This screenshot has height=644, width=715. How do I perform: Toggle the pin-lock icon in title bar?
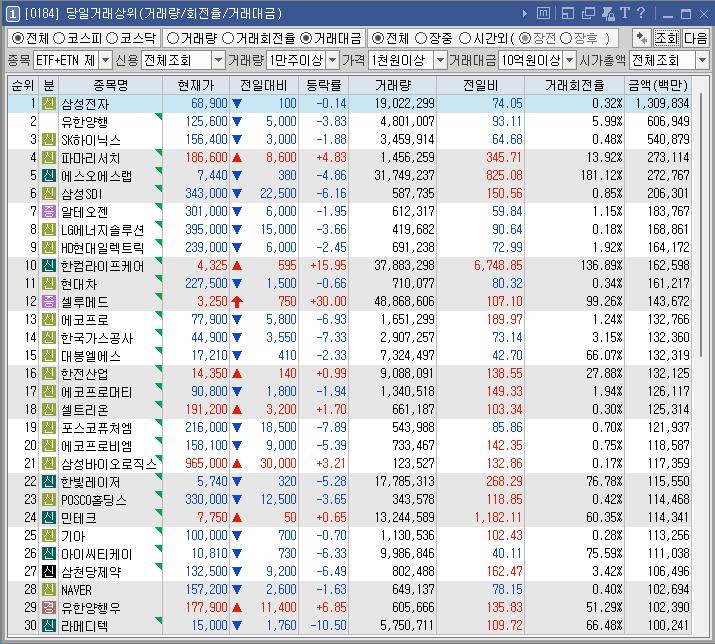tap(608, 14)
